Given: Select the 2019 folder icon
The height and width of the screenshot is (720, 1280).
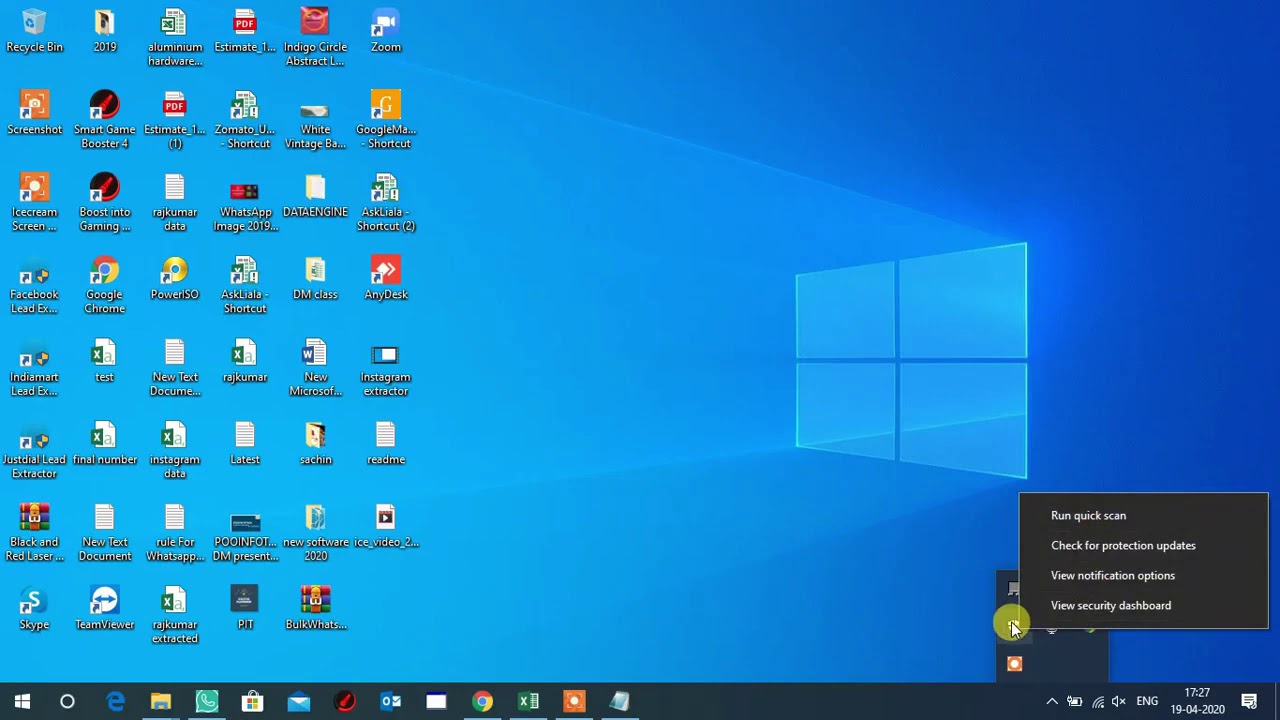Looking at the screenshot, I should click(105, 31).
